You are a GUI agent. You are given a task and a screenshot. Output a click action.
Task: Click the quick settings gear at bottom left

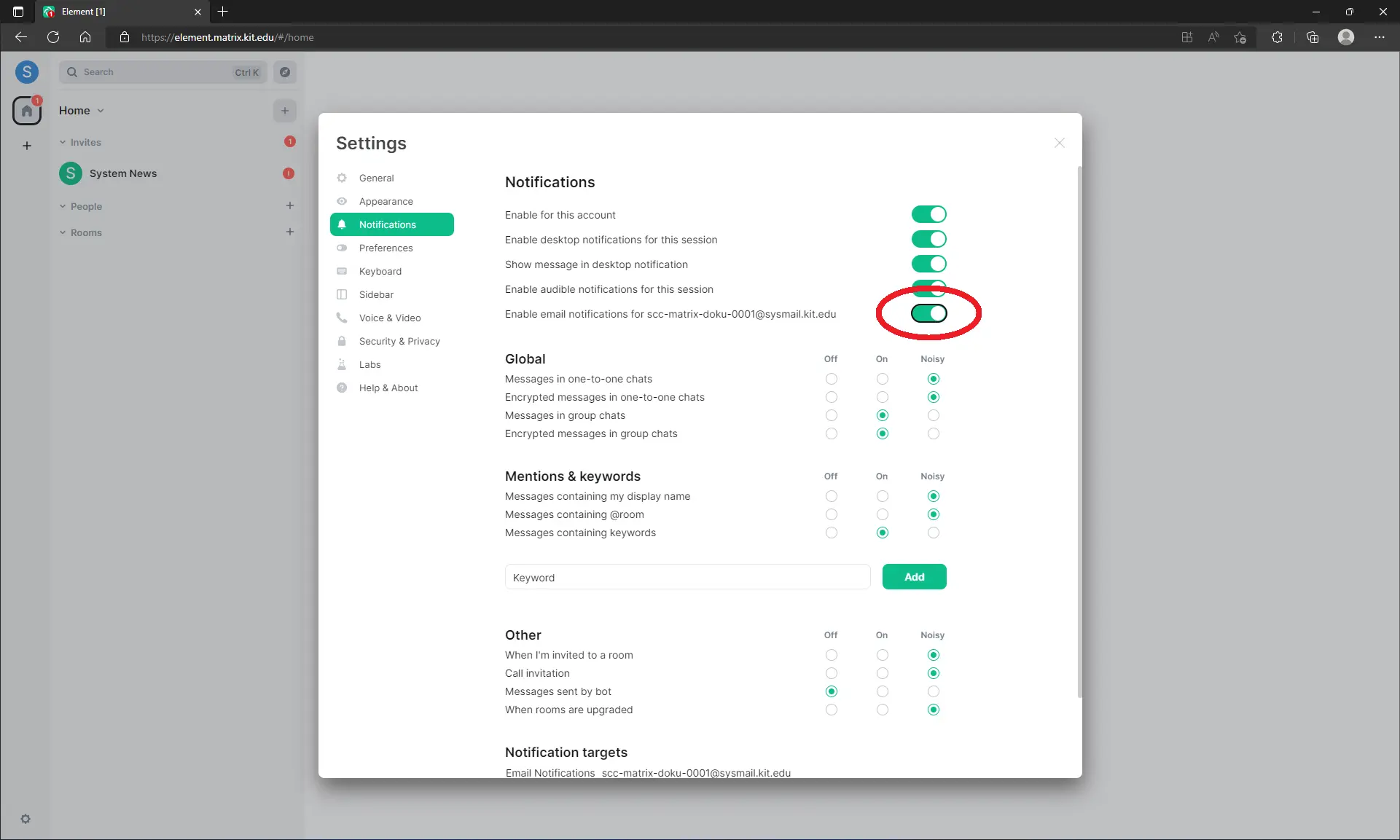coord(26,819)
